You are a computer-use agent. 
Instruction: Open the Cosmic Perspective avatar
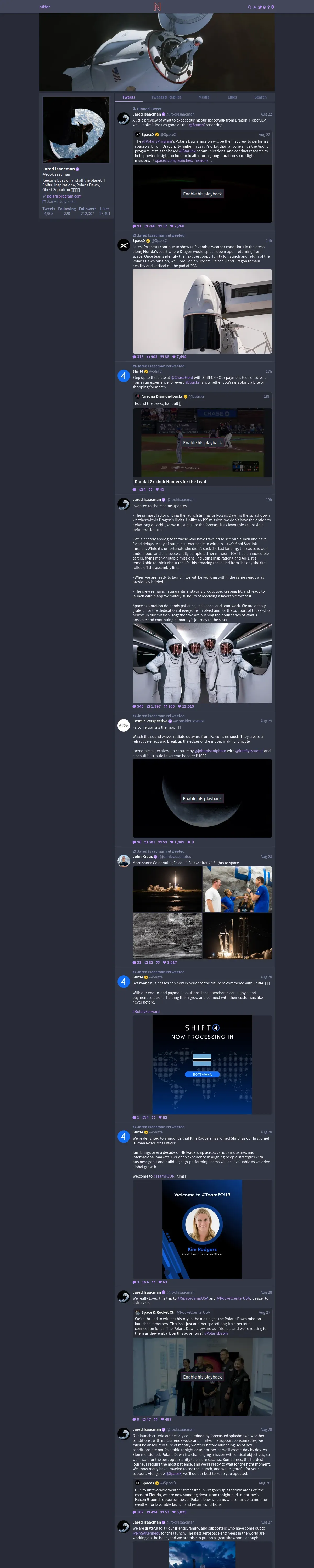click(123, 725)
